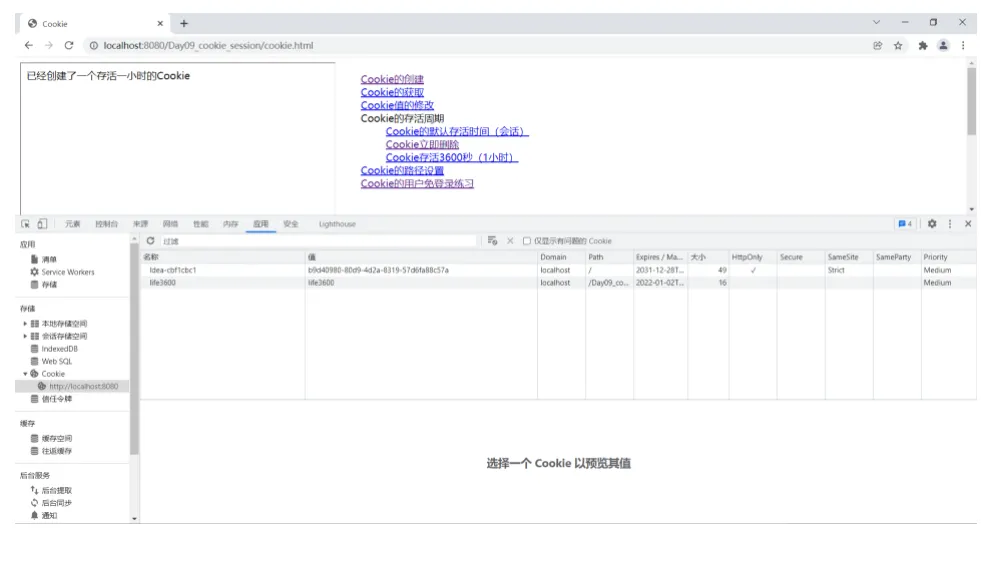Viewport: 981px width, 568px height.
Task: Clear all cookies with the filter-clear icon
Action: (x=492, y=241)
